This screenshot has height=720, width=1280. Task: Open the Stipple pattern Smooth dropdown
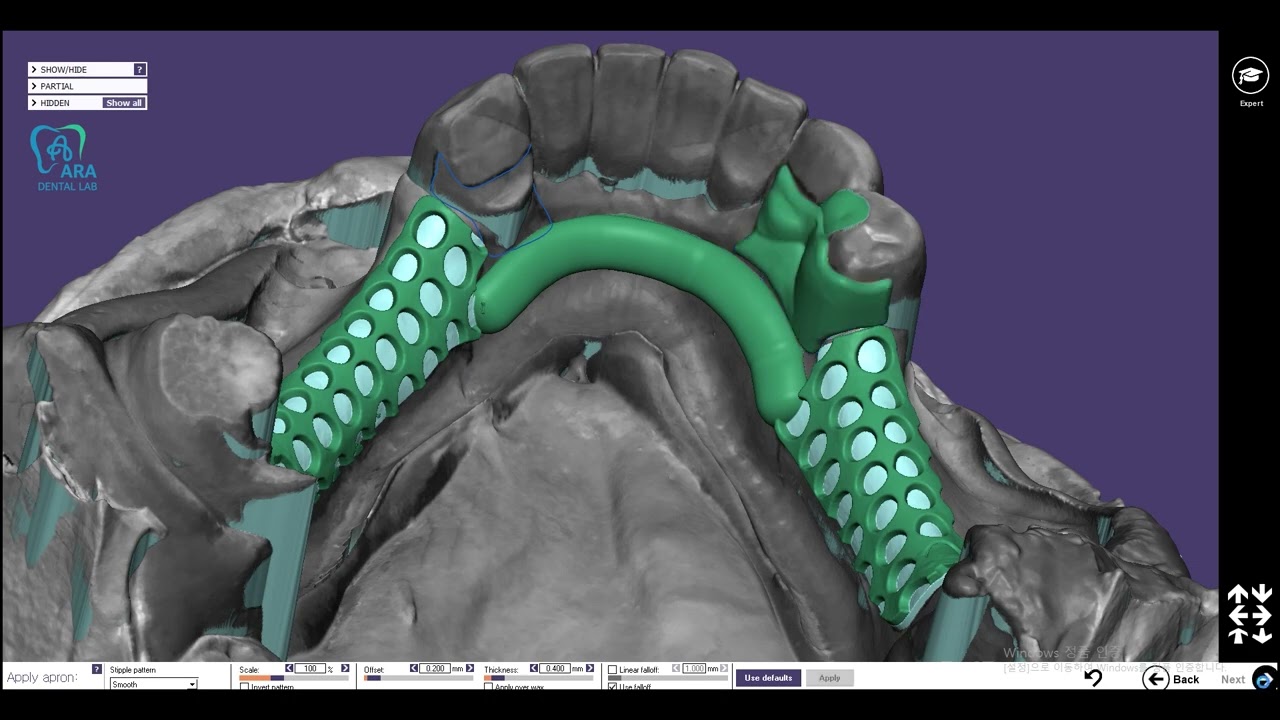(153, 684)
